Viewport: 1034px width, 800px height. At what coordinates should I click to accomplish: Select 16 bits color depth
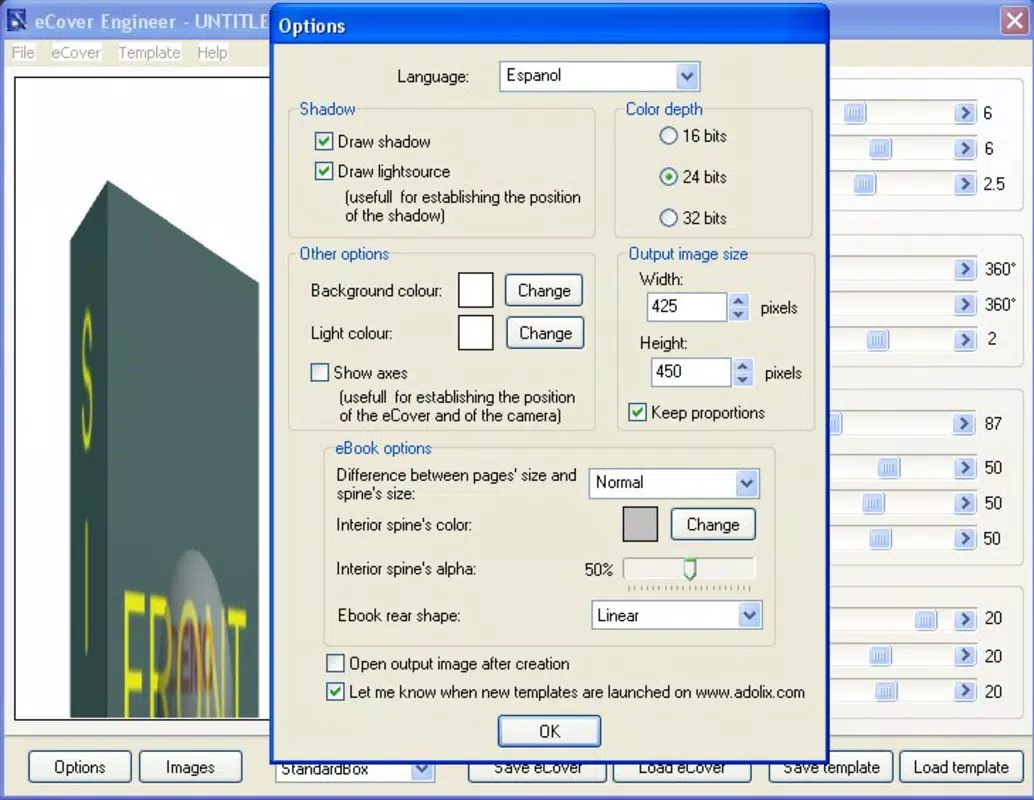[x=668, y=136]
